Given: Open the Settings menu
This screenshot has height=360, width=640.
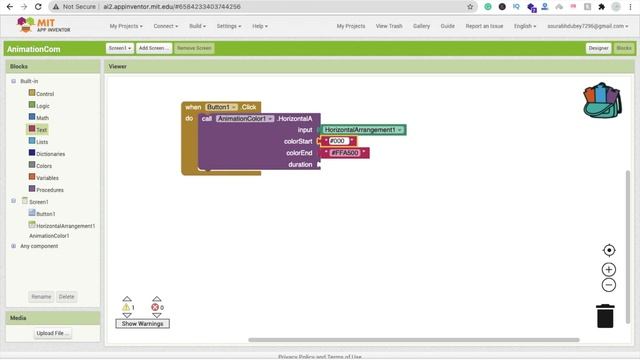Looking at the screenshot, I should 229,26.
